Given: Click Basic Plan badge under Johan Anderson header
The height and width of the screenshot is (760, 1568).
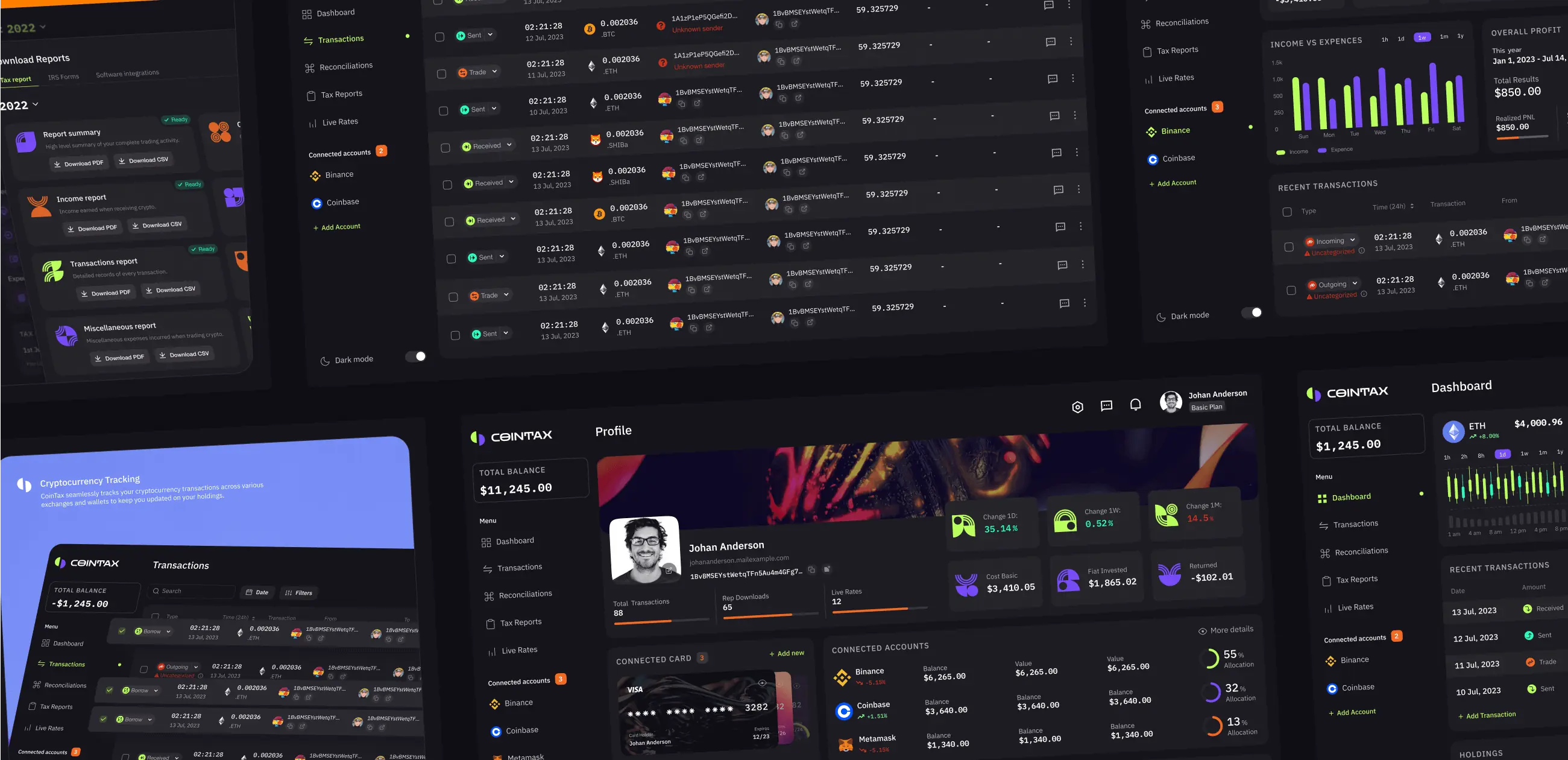Looking at the screenshot, I should [x=1206, y=407].
